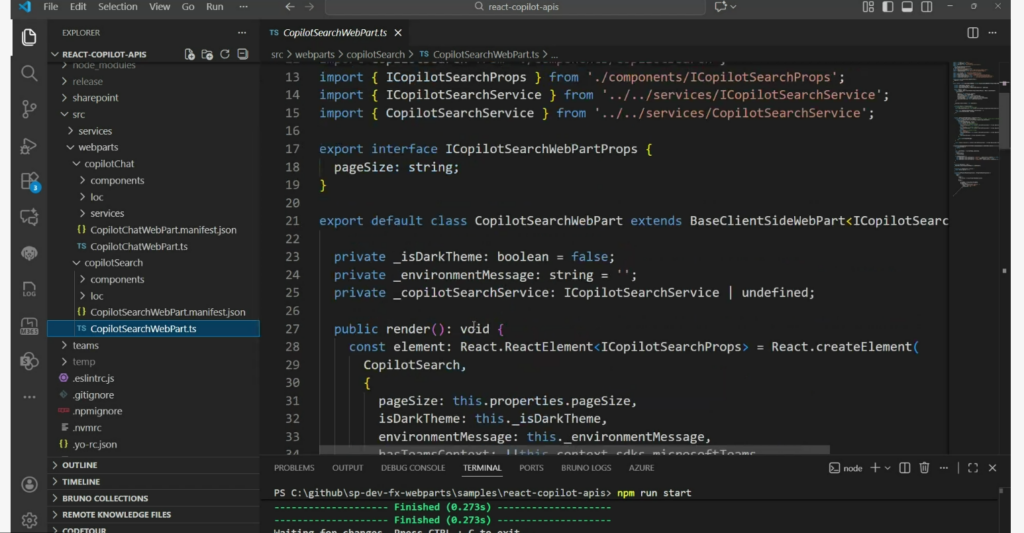
Task: Collapse the copilotSearch folder
Action: [x=113, y=263]
